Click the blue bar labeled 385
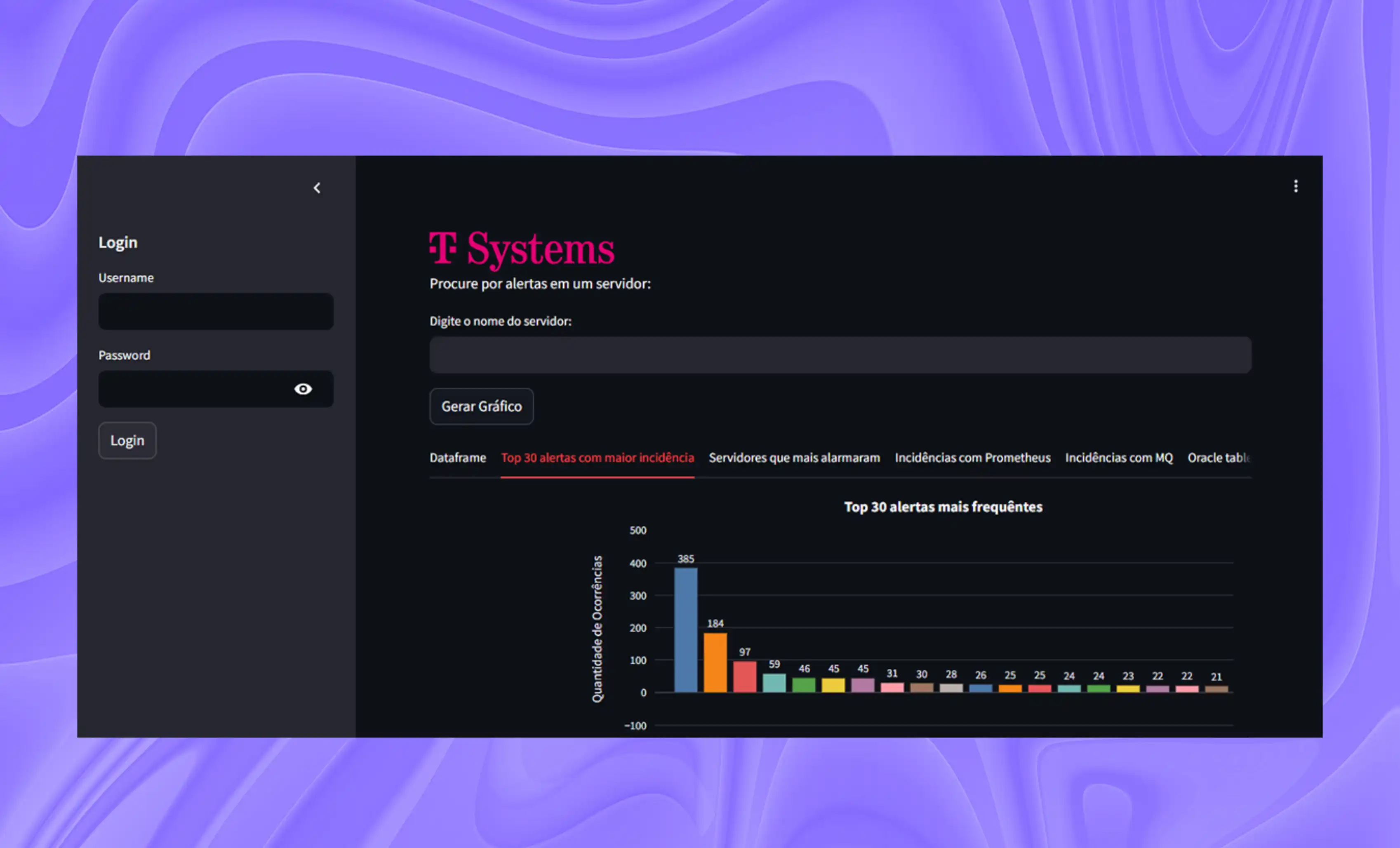The width and height of the screenshot is (1400, 848). click(685, 630)
